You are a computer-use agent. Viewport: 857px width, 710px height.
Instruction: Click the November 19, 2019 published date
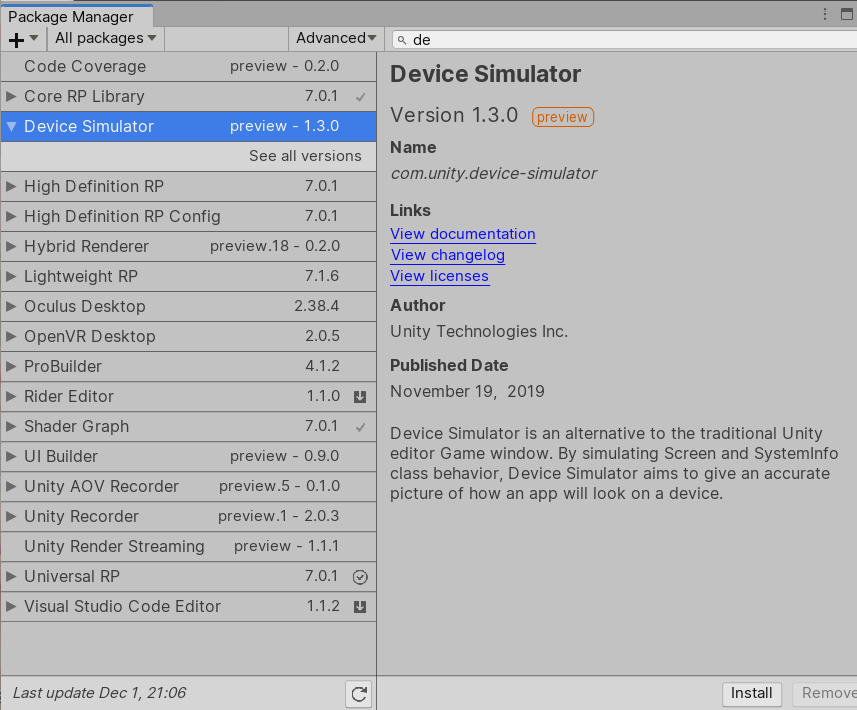click(467, 391)
